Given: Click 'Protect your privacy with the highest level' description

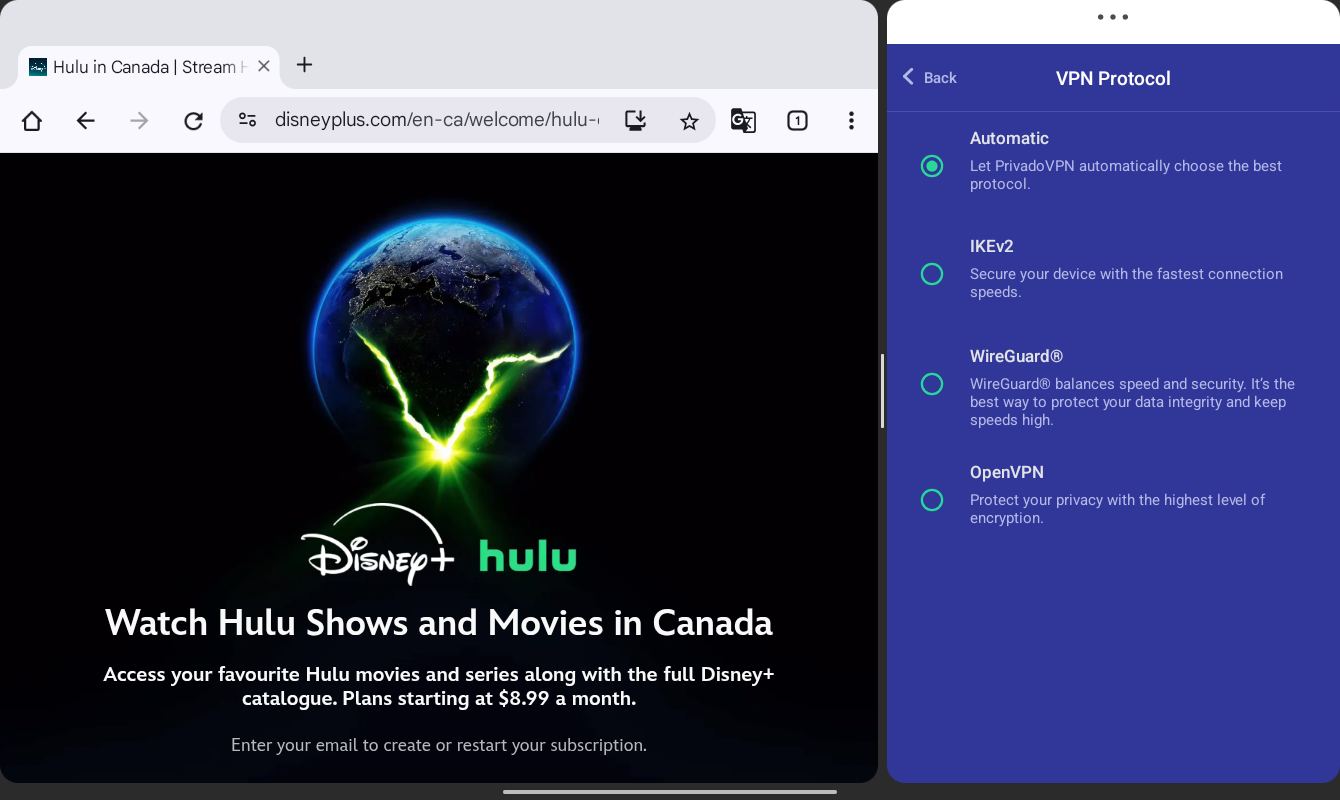Looking at the screenshot, I should point(1118,509).
